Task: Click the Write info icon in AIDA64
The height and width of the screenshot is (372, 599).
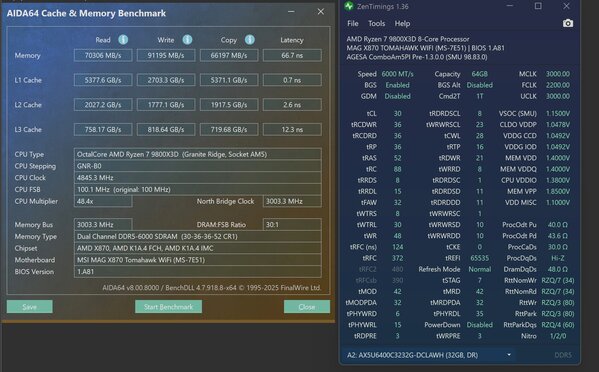Action: point(187,39)
